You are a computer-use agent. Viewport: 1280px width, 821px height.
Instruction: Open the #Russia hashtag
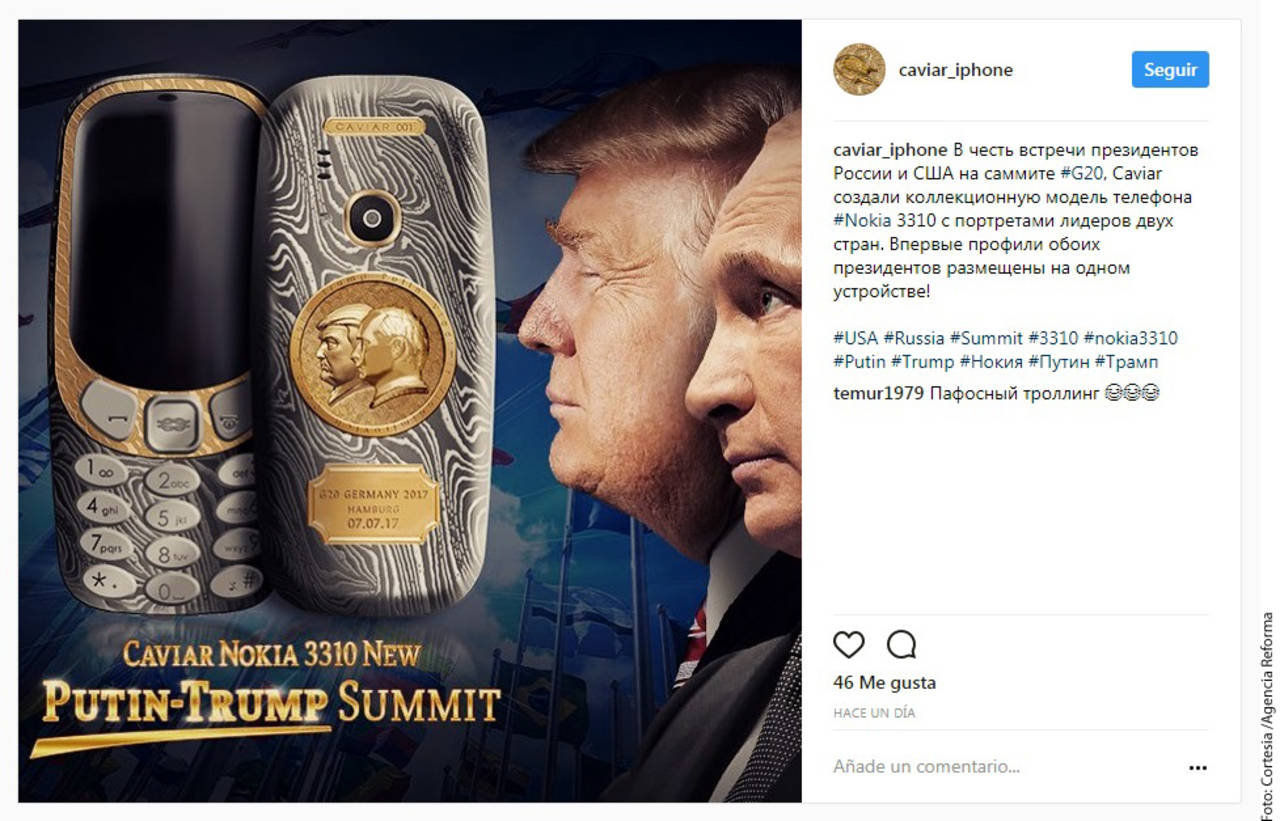click(914, 338)
